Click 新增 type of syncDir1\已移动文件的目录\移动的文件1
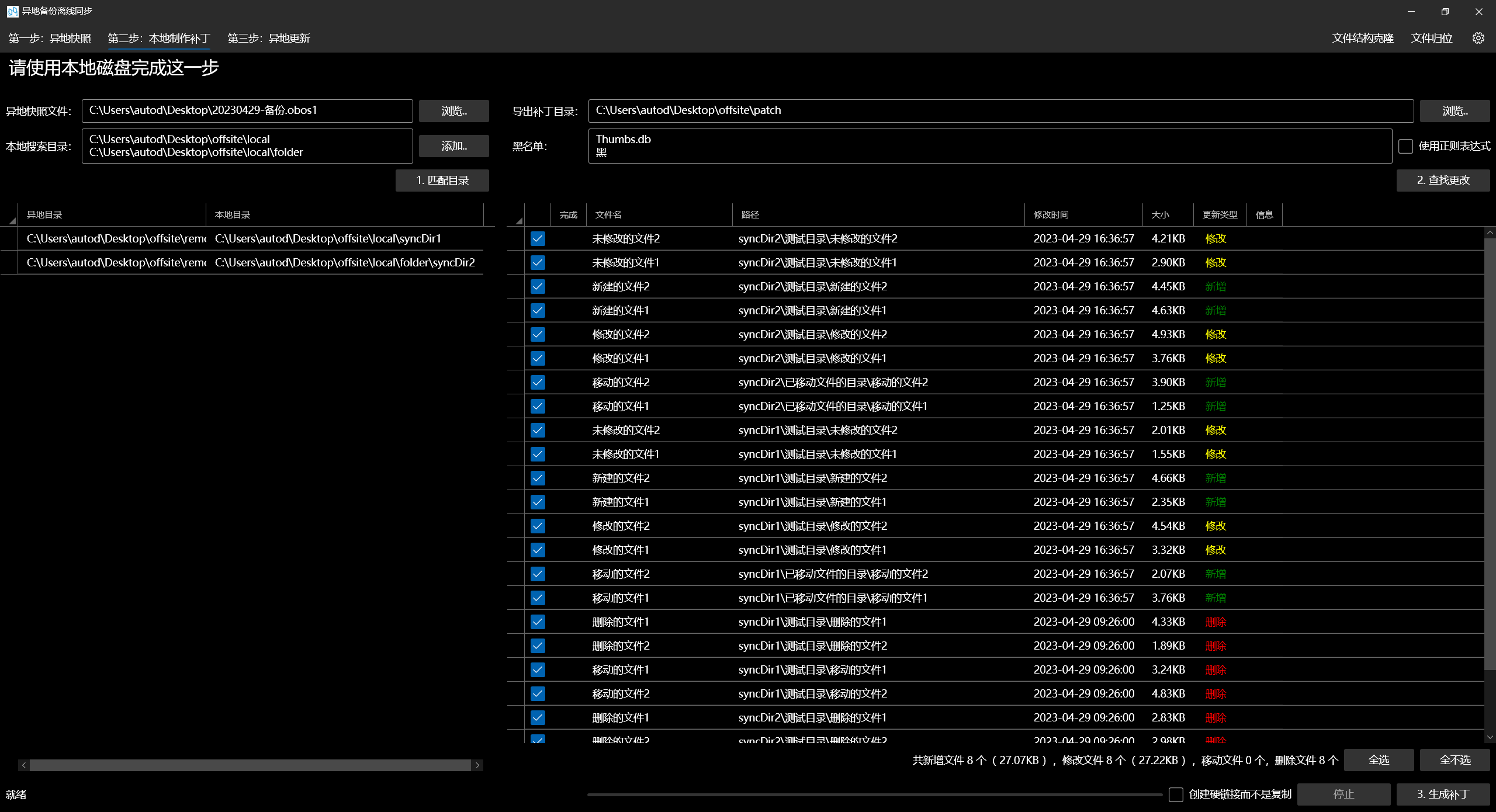 1215,598
